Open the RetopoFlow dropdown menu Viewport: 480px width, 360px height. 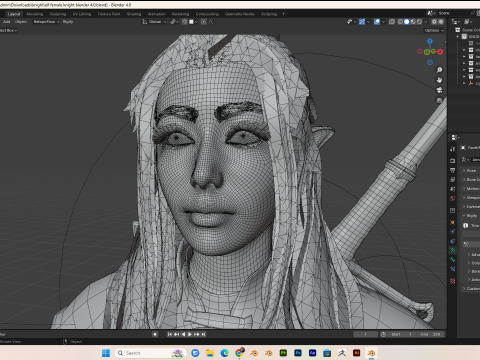[46, 22]
